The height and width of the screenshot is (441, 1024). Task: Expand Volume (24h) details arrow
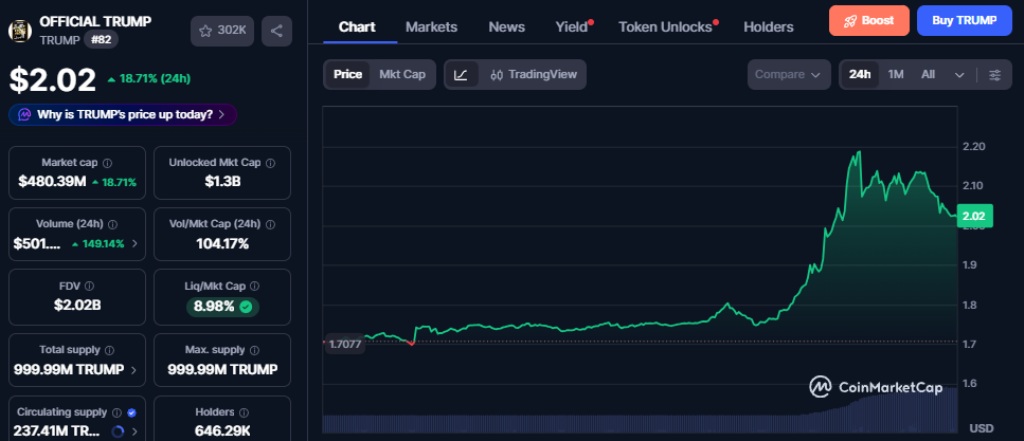pyautogui.click(x=135, y=244)
